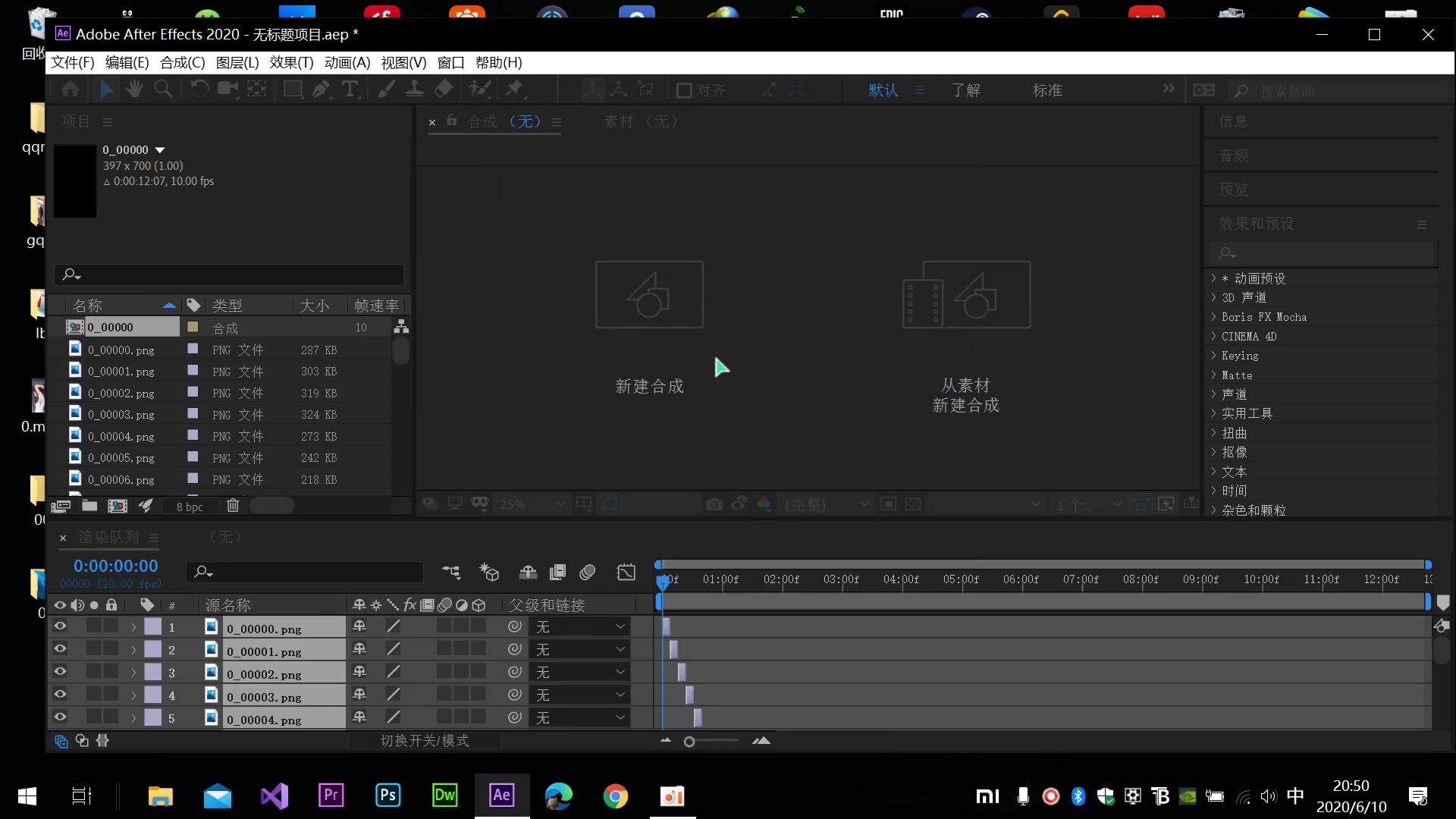Click current time indicator in timeline ruler

[x=663, y=582]
